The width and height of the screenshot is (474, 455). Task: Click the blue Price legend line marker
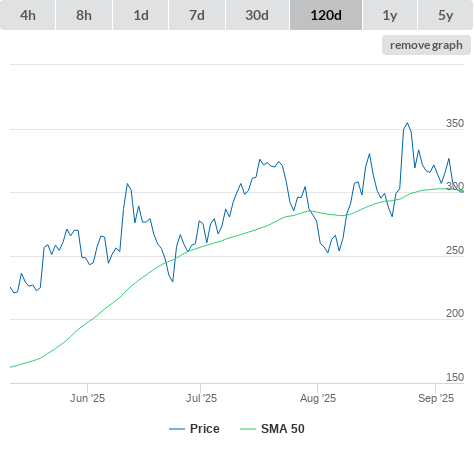coord(177,429)
